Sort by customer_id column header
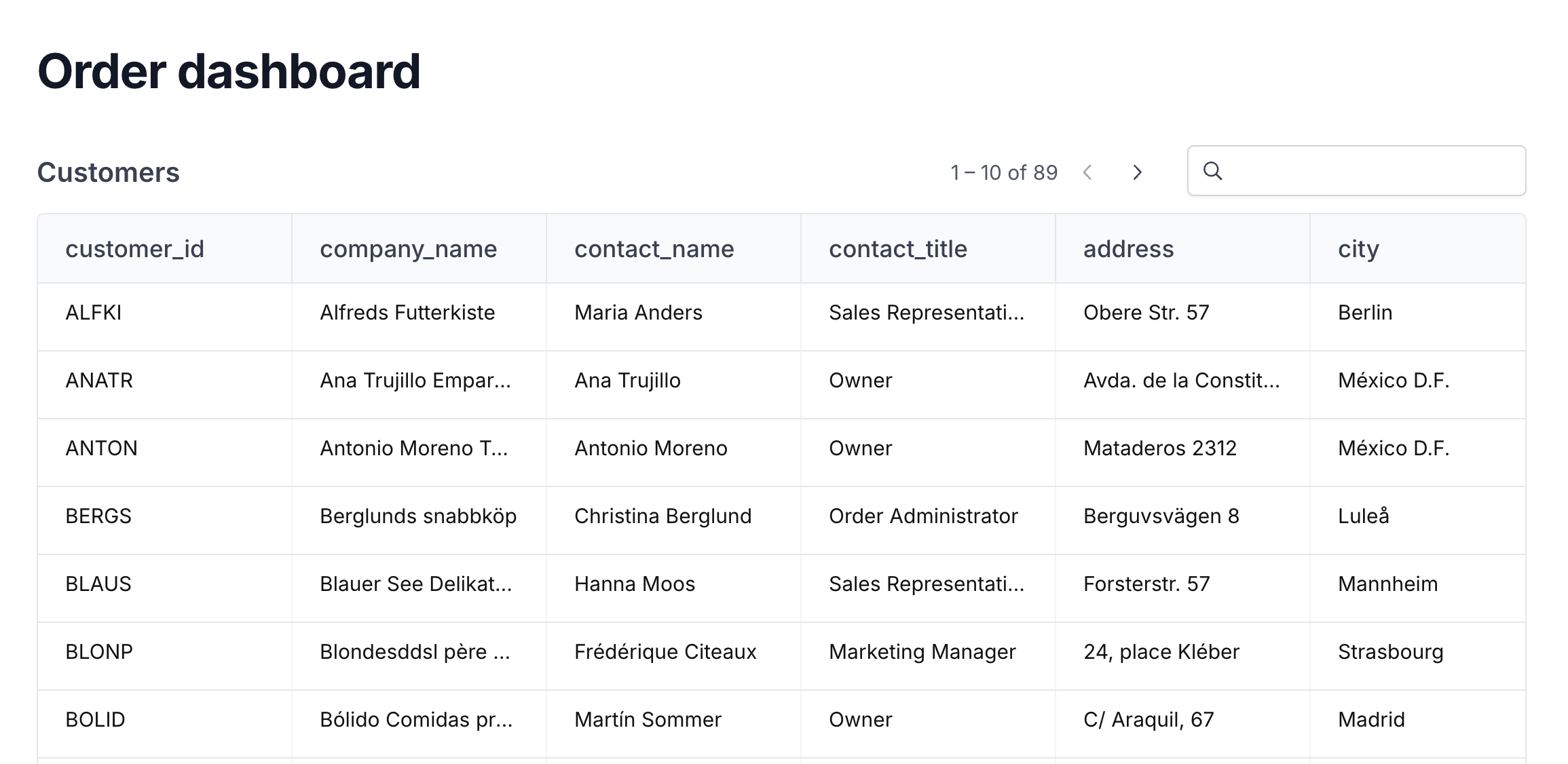The image size is (1568, 764). pos(134,249)
